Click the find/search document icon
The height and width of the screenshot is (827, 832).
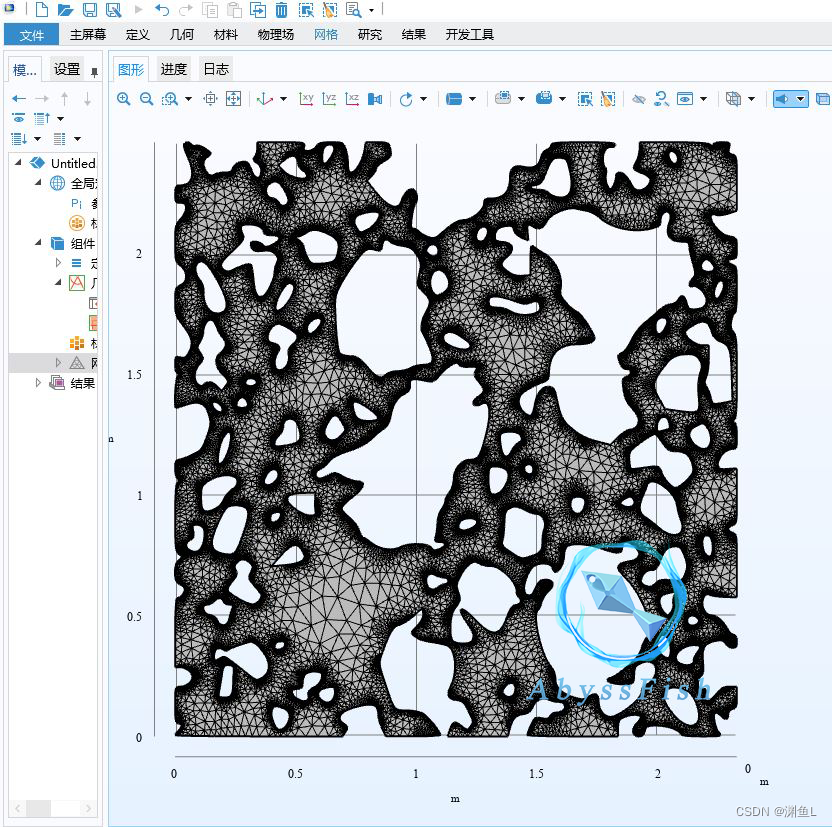(x=353, y=10)
